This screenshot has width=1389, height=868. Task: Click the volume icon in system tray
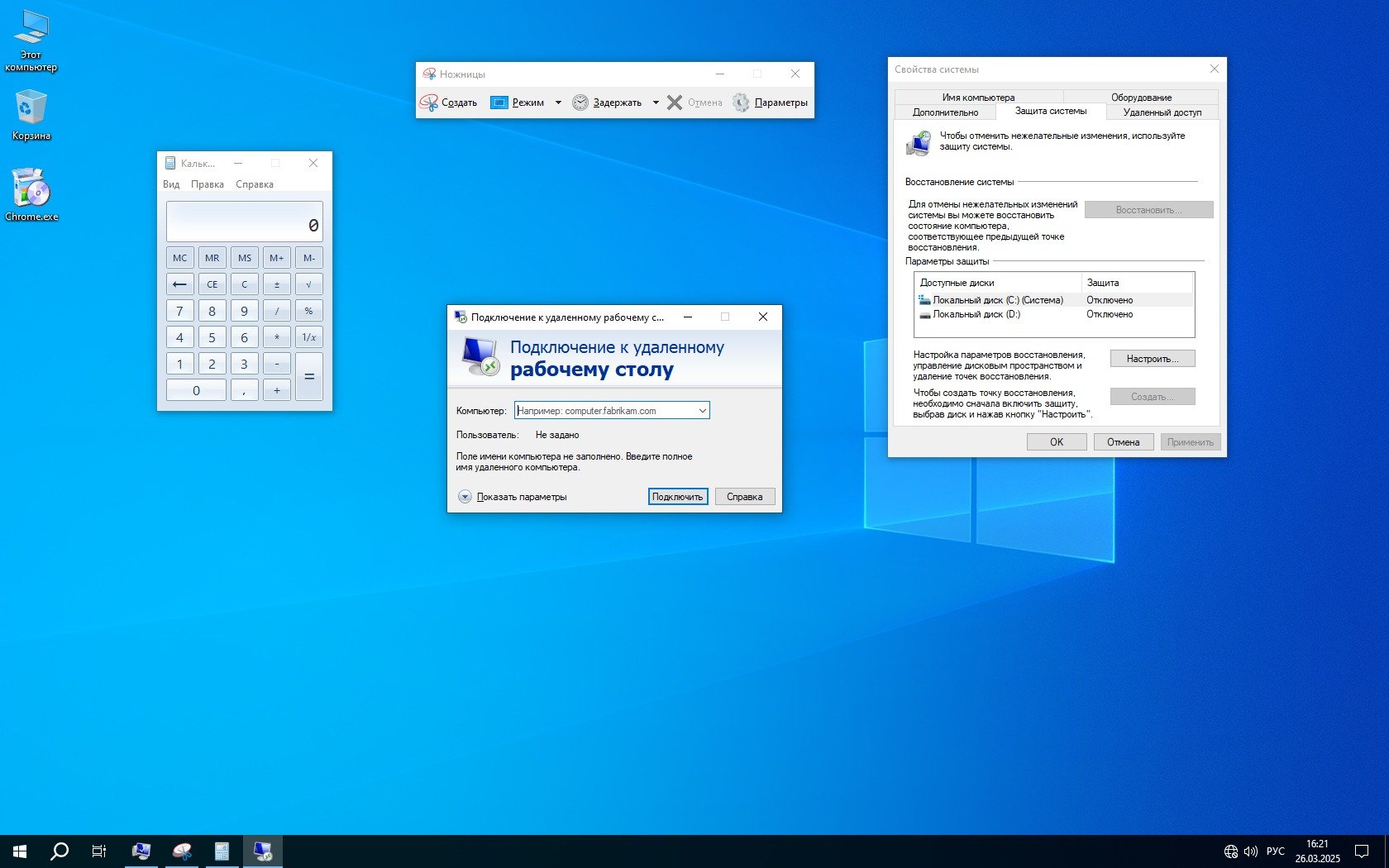click(1250, 851)
